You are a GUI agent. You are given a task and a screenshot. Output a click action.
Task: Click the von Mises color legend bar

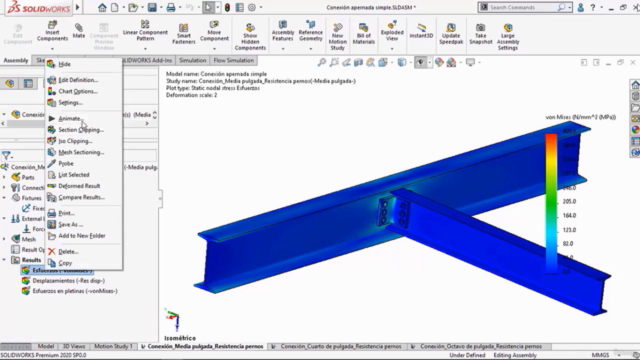coord(551,203)
